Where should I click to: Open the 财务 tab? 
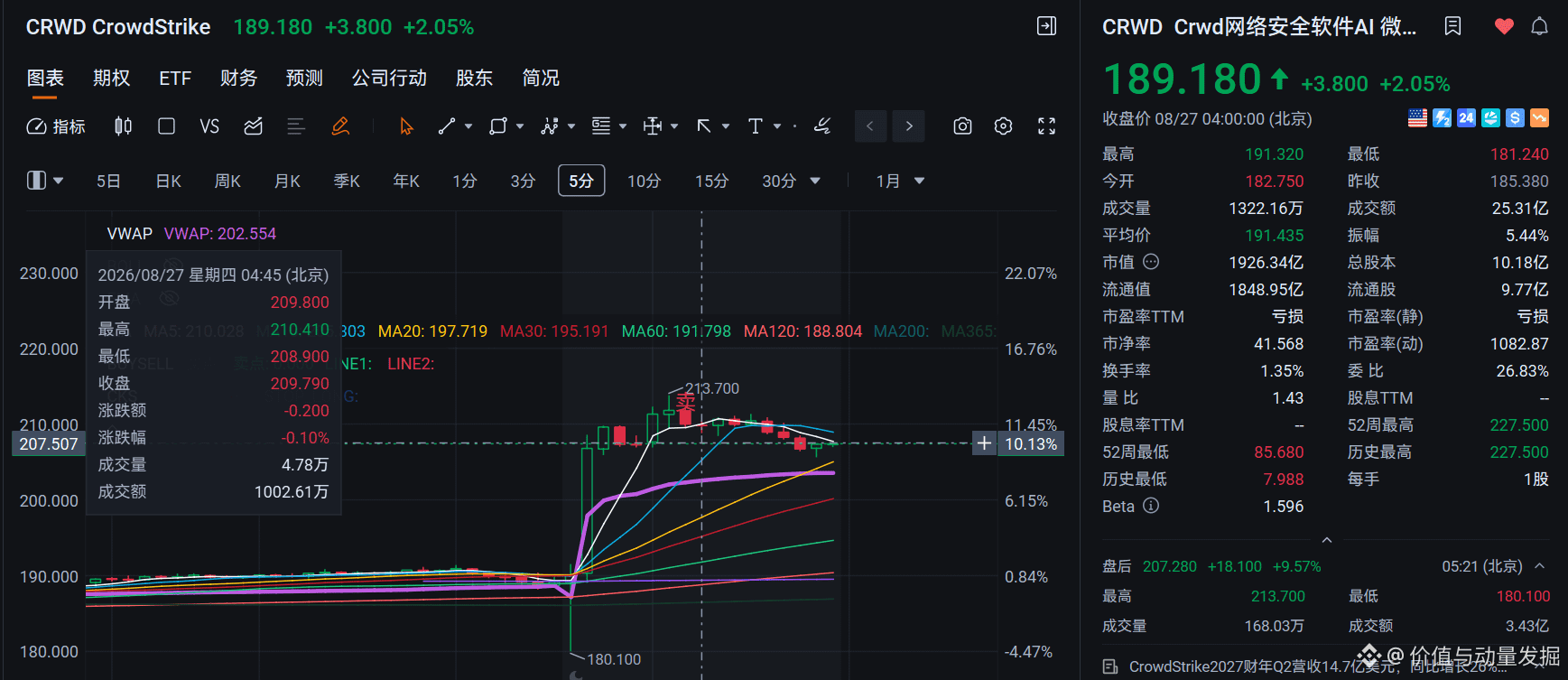point(239,79)
